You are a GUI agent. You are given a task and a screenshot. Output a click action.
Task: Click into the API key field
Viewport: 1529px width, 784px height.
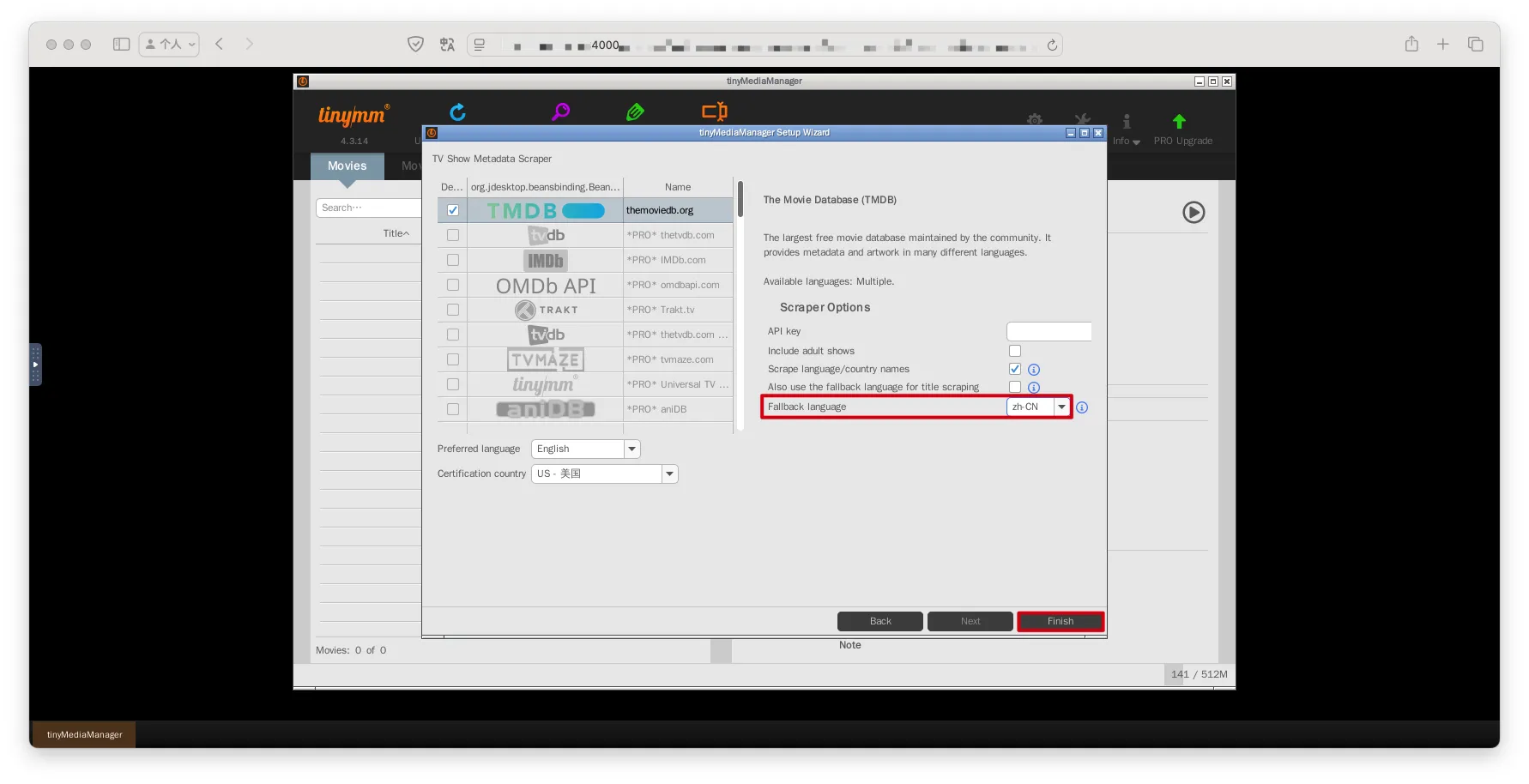[1049, 331]
